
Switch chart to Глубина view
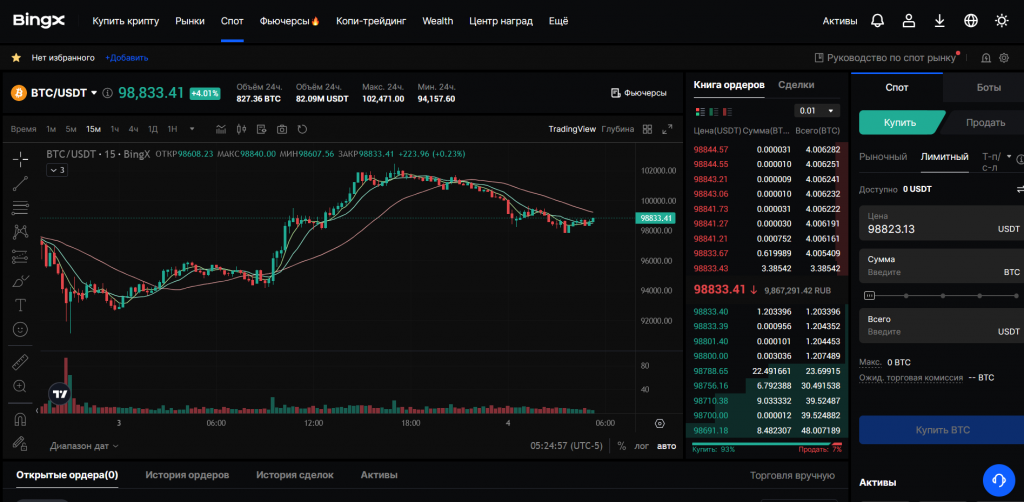coord(618,129)
